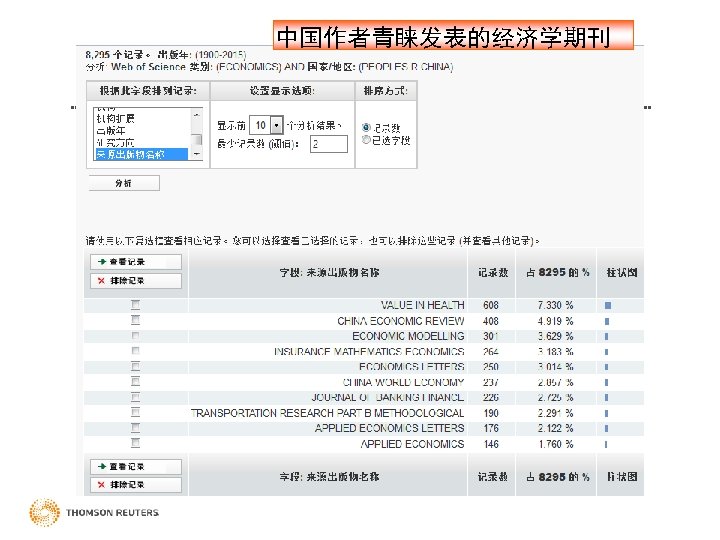Click top 柱状图 column header
The height and width of the screenshot is (540, 720).
click(x=621, y=272)
